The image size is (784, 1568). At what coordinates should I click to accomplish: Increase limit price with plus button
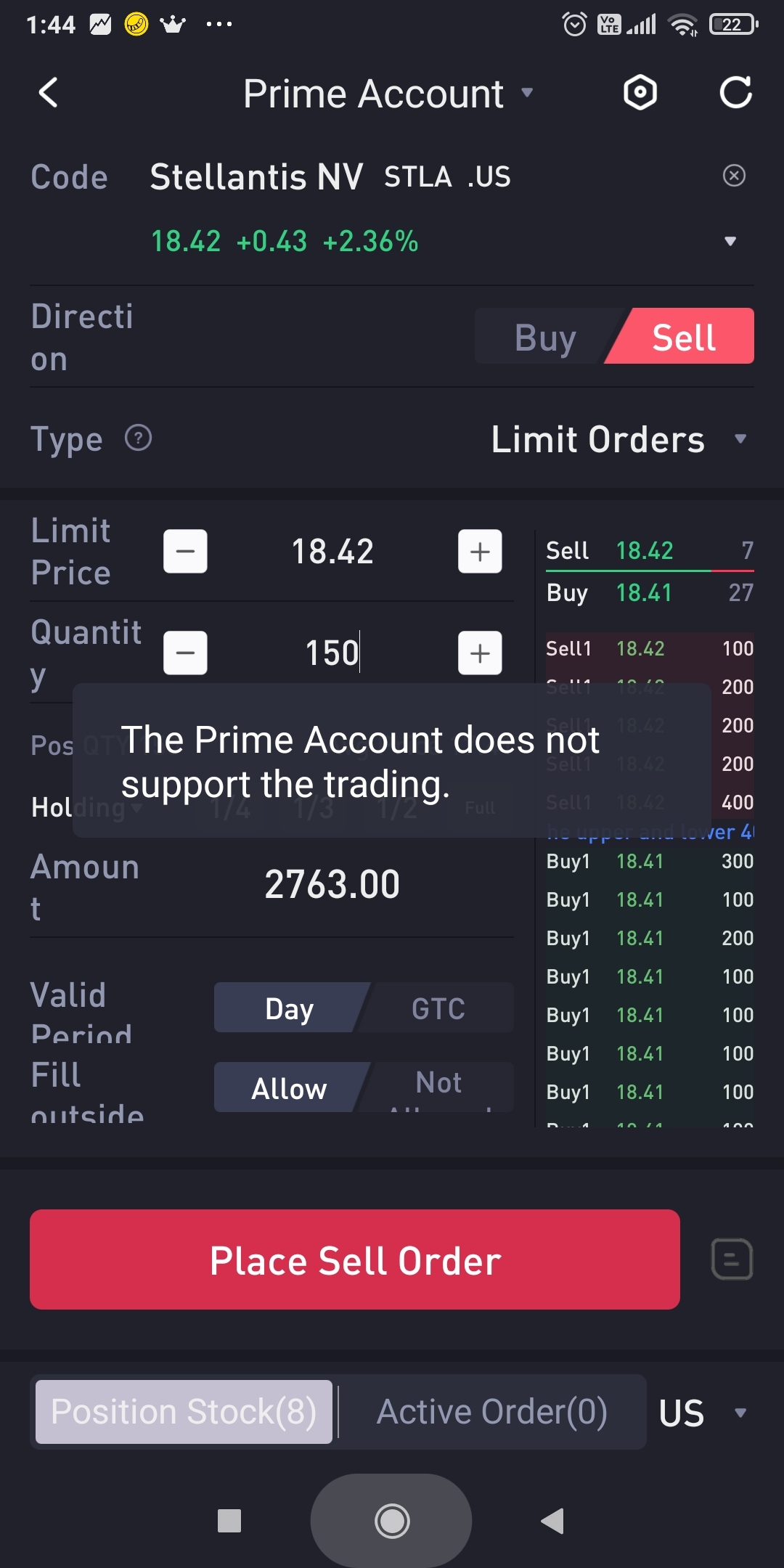click(x=480, y=552)
